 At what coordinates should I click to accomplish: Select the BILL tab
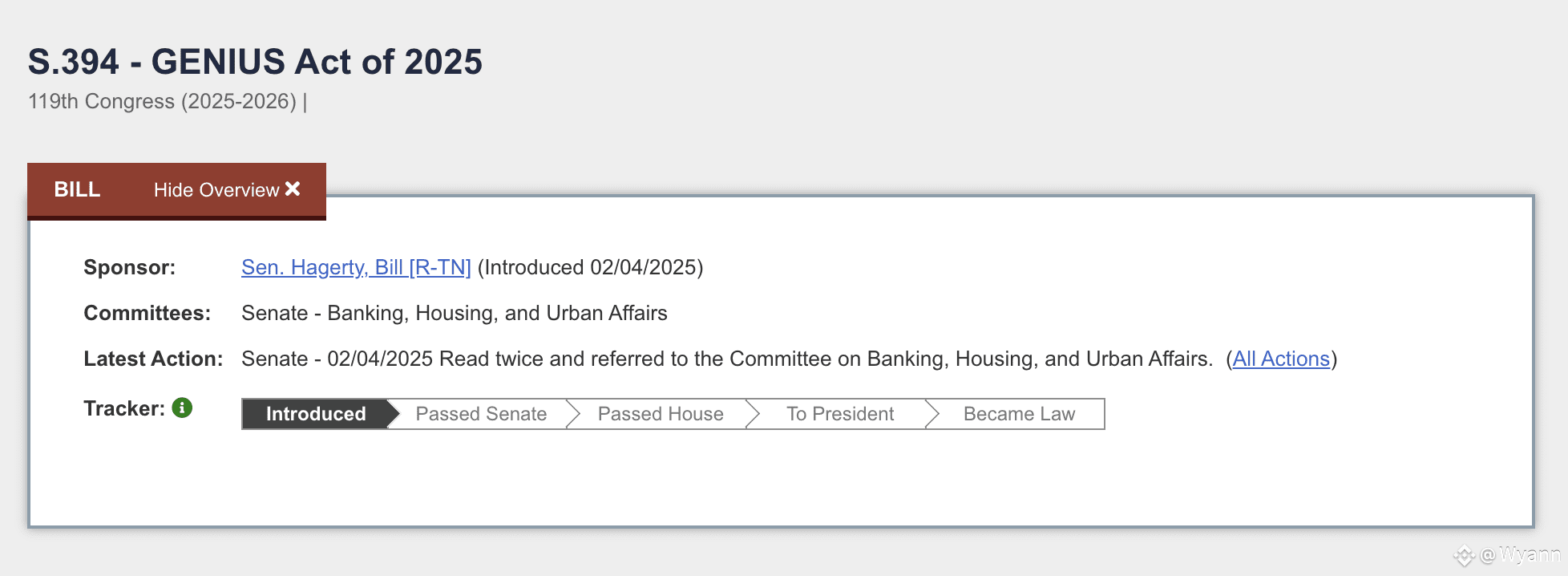pos(77,189)
